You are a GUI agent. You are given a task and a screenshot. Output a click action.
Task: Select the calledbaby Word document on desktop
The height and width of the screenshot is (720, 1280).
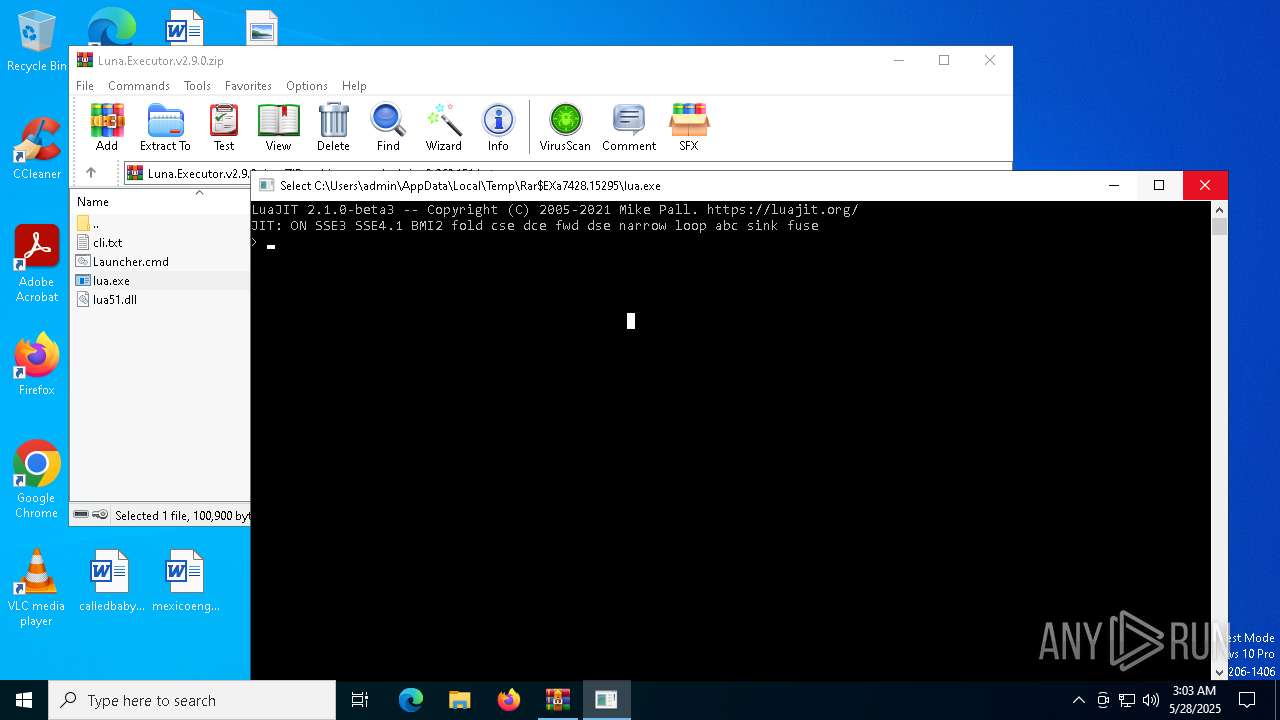pos(111,580)
